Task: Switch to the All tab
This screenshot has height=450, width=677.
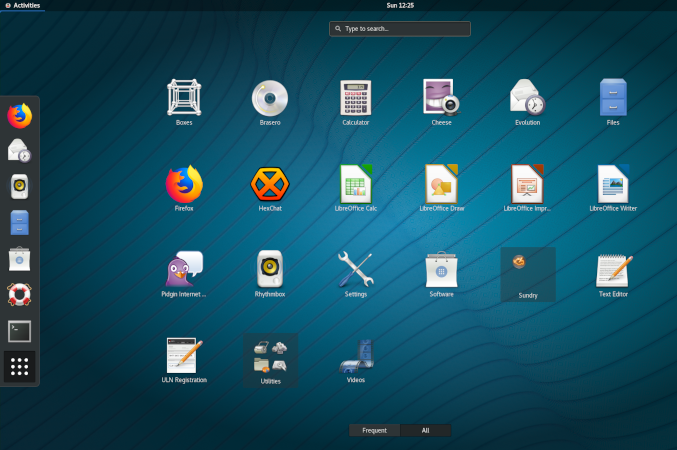Action: pyautogui.click(x=425, y=430)
